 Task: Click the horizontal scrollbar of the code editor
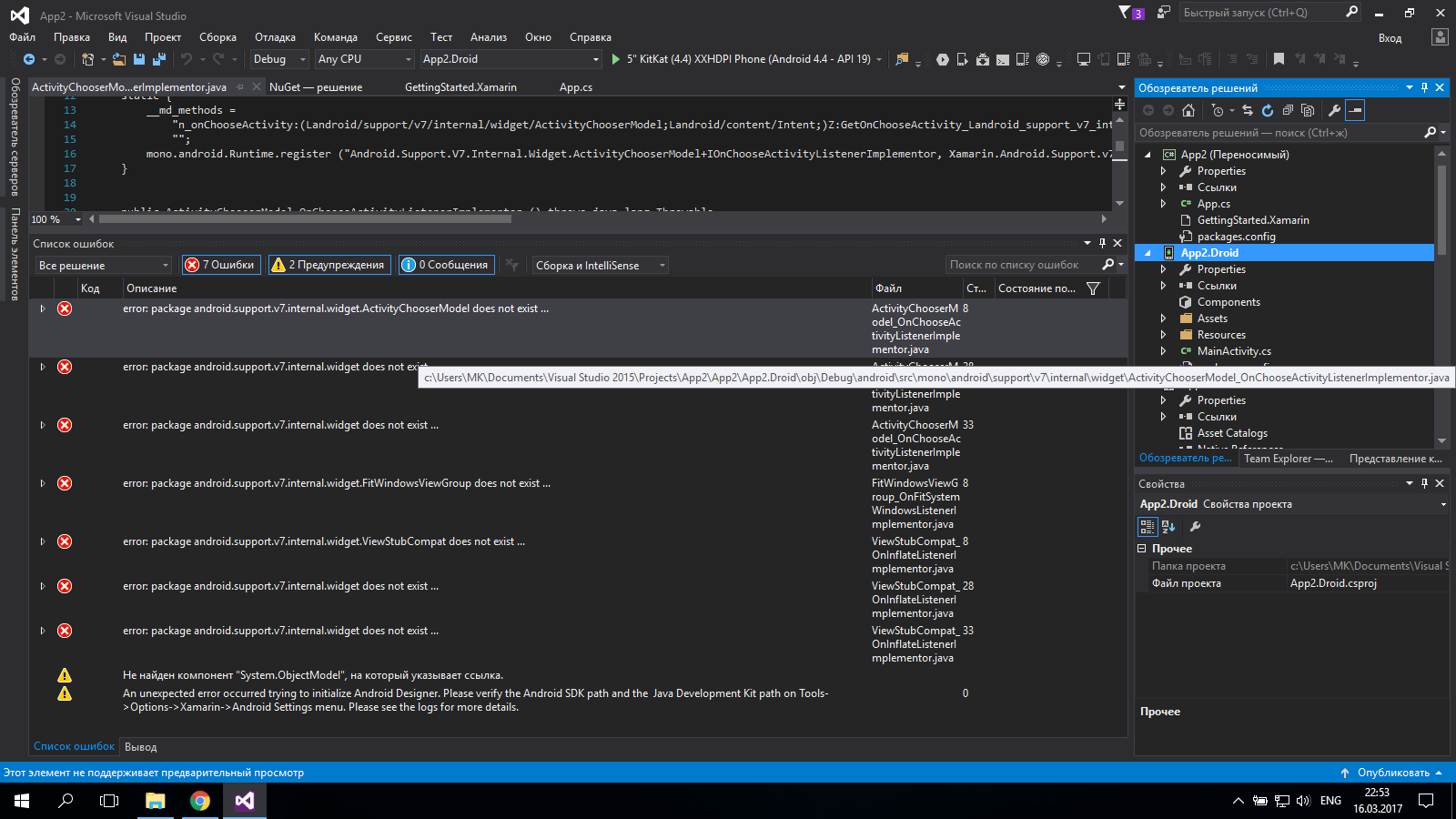click(305, 218)
